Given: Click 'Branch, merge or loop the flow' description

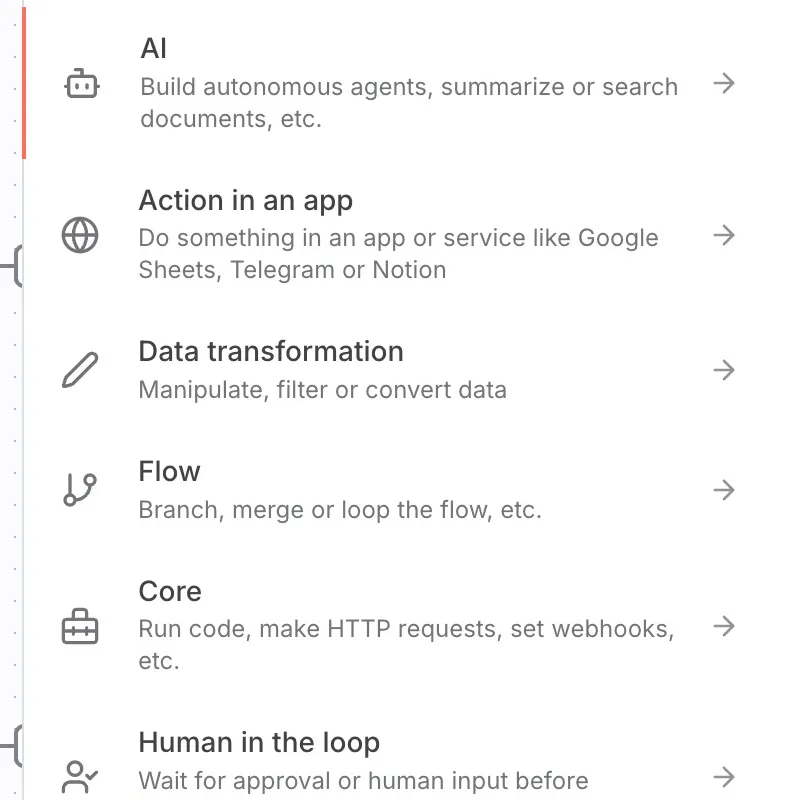Looking at the screenshot, I should [316, 510].
